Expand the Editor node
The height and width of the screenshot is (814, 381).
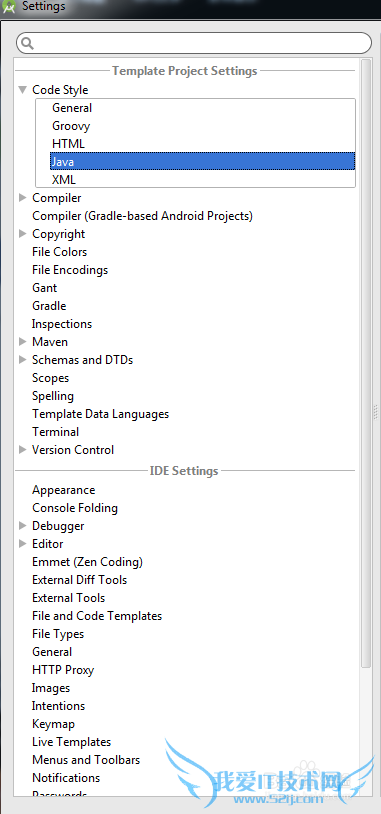click(22, 544)
